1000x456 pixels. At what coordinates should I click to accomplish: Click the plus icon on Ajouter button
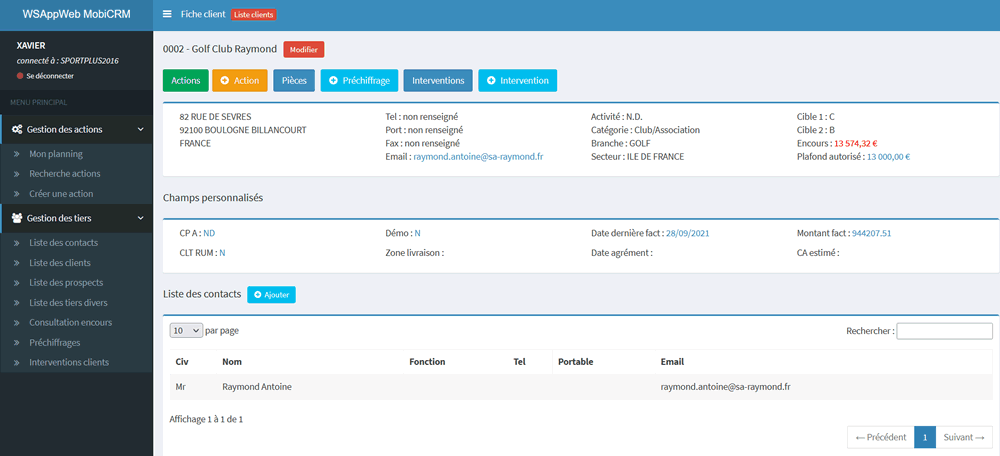coord(258,295)
